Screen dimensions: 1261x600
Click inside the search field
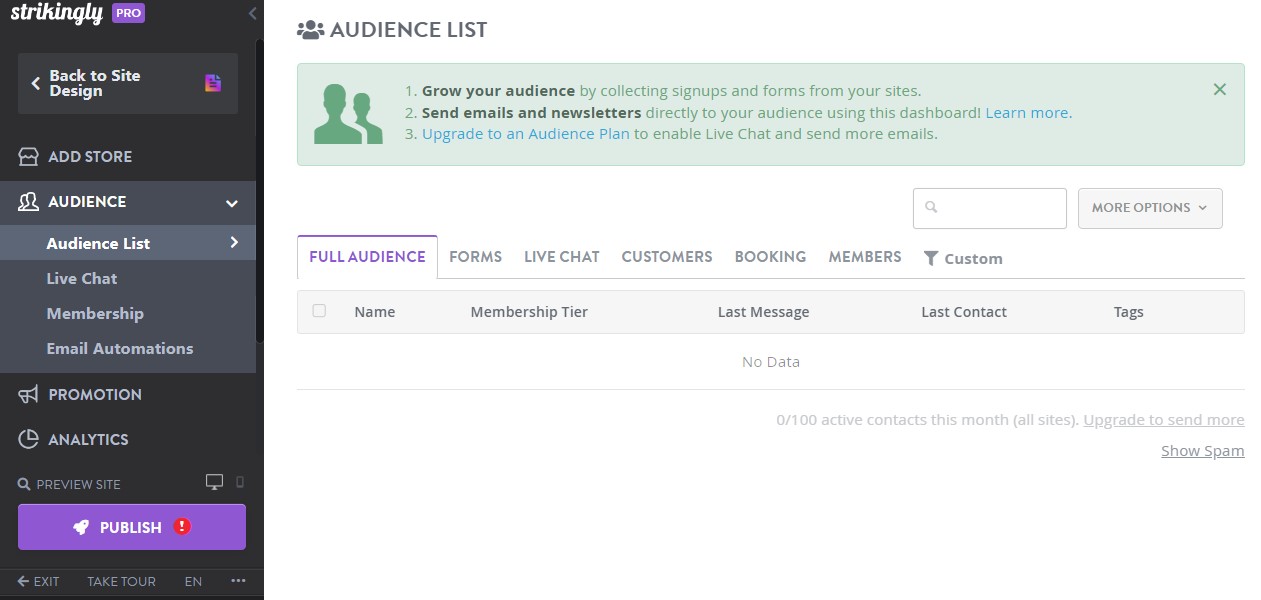point(990,208)
